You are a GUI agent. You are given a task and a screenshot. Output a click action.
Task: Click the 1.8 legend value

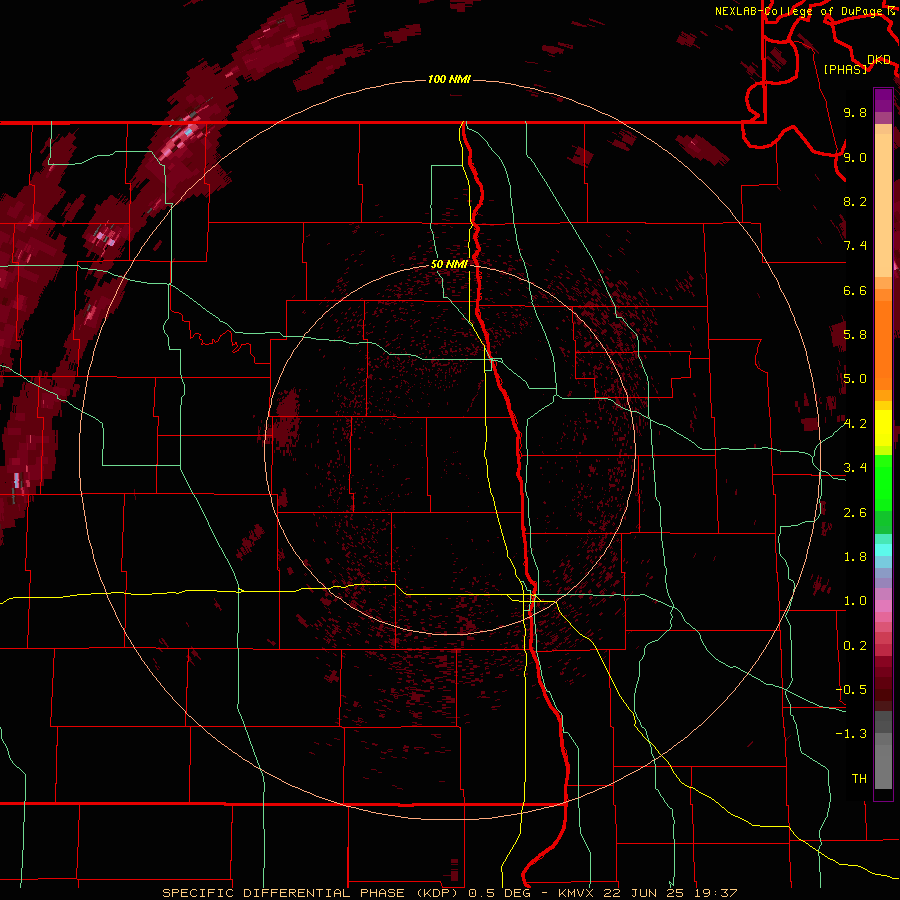[x=855, y=557]
